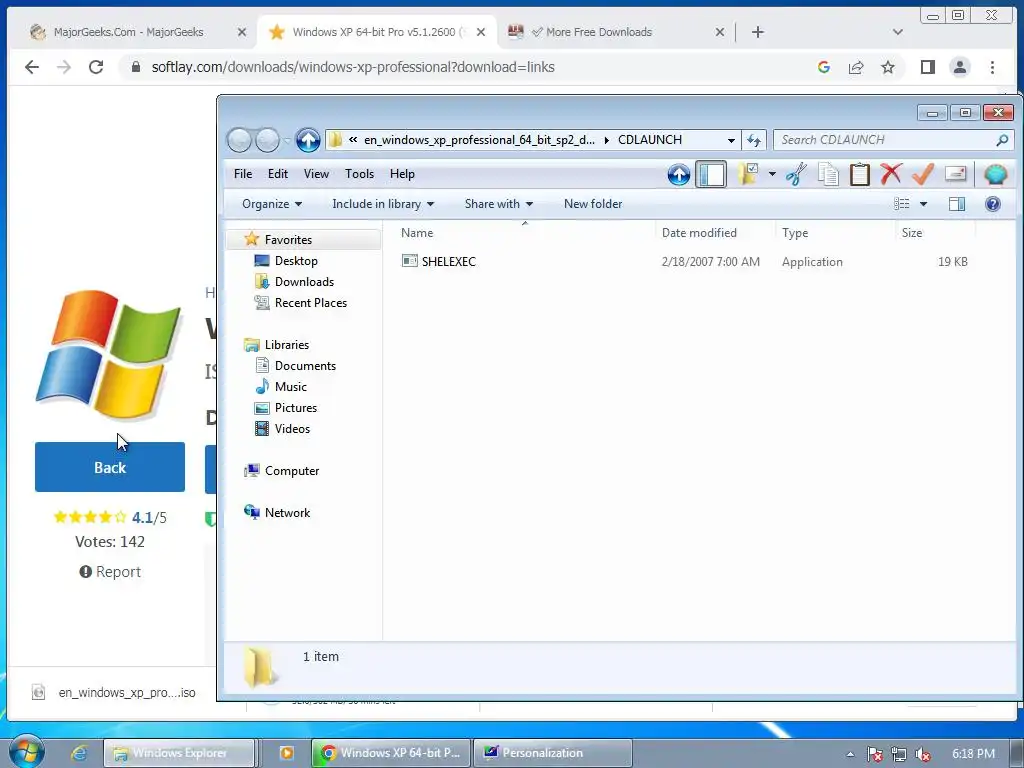Select Pictures library

296,408
